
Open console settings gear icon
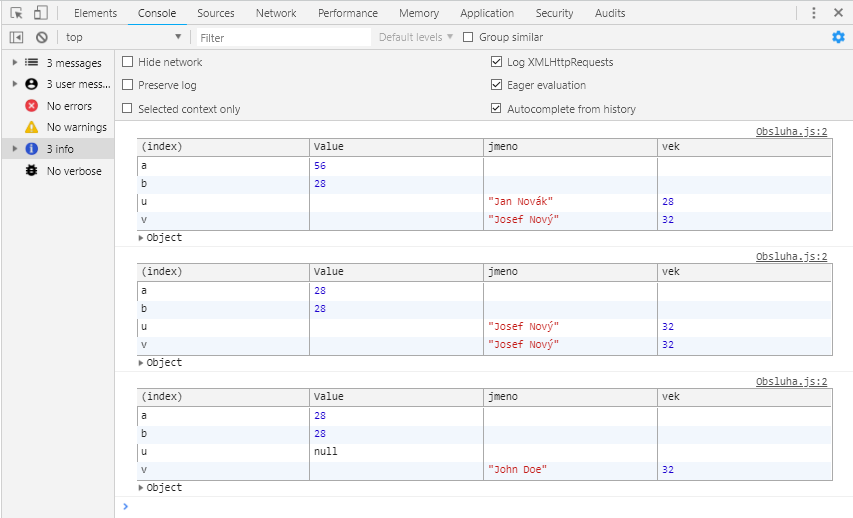coord(838,37)
